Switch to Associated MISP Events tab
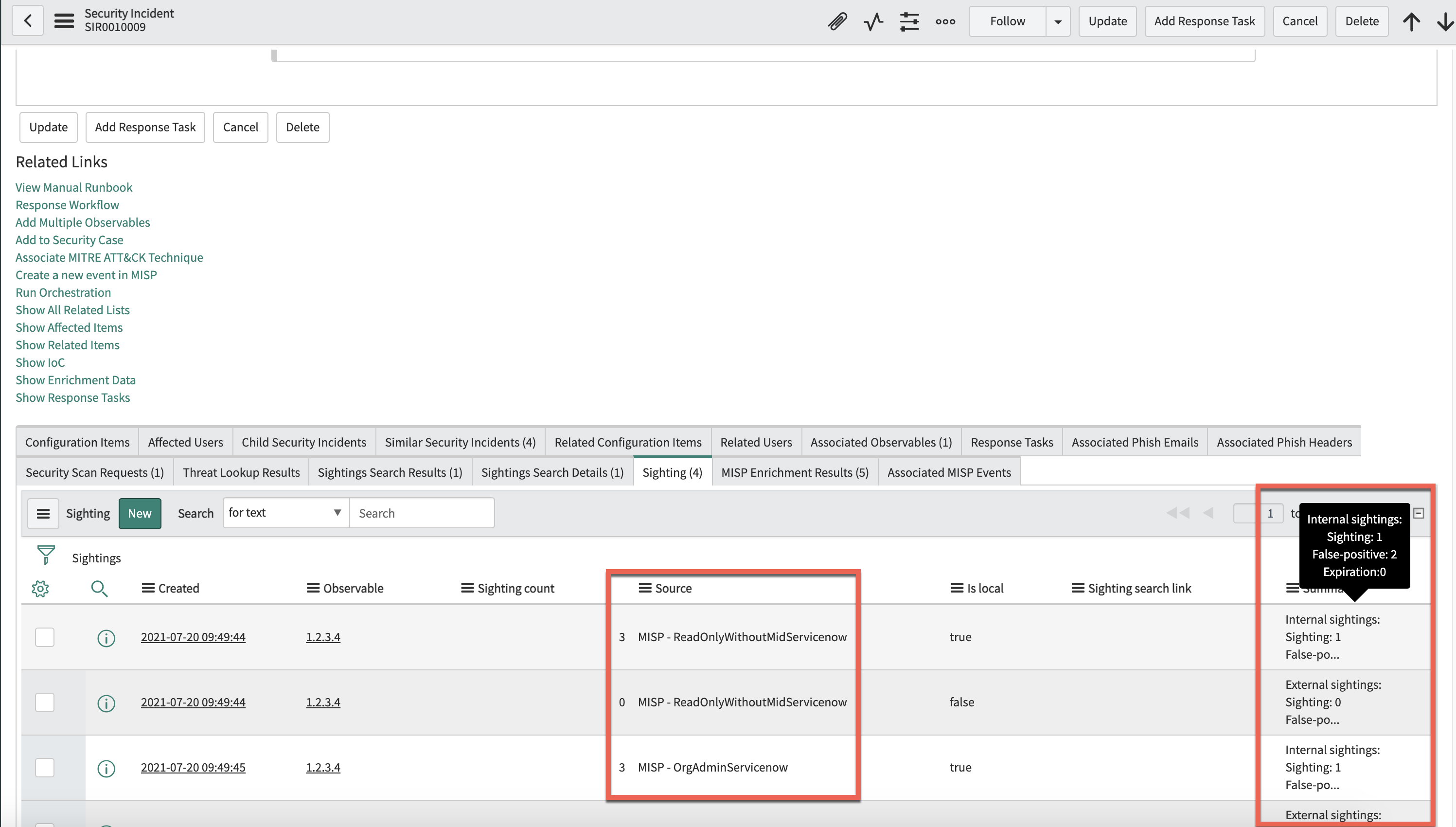Viewport: 1456px width, 827px height. pyautogui.click(x=949, y=472)
